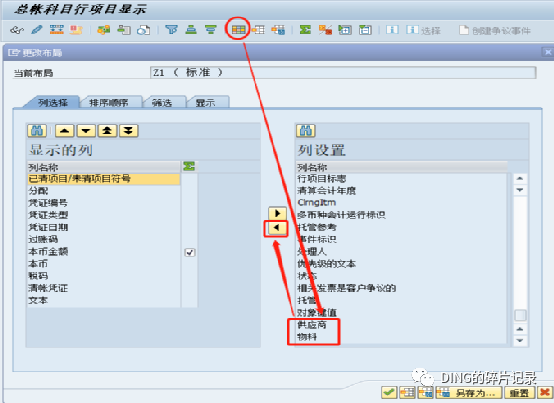554x403 pixels.
Task: Select 托管参考 in column set
Action: coord(402,227)
